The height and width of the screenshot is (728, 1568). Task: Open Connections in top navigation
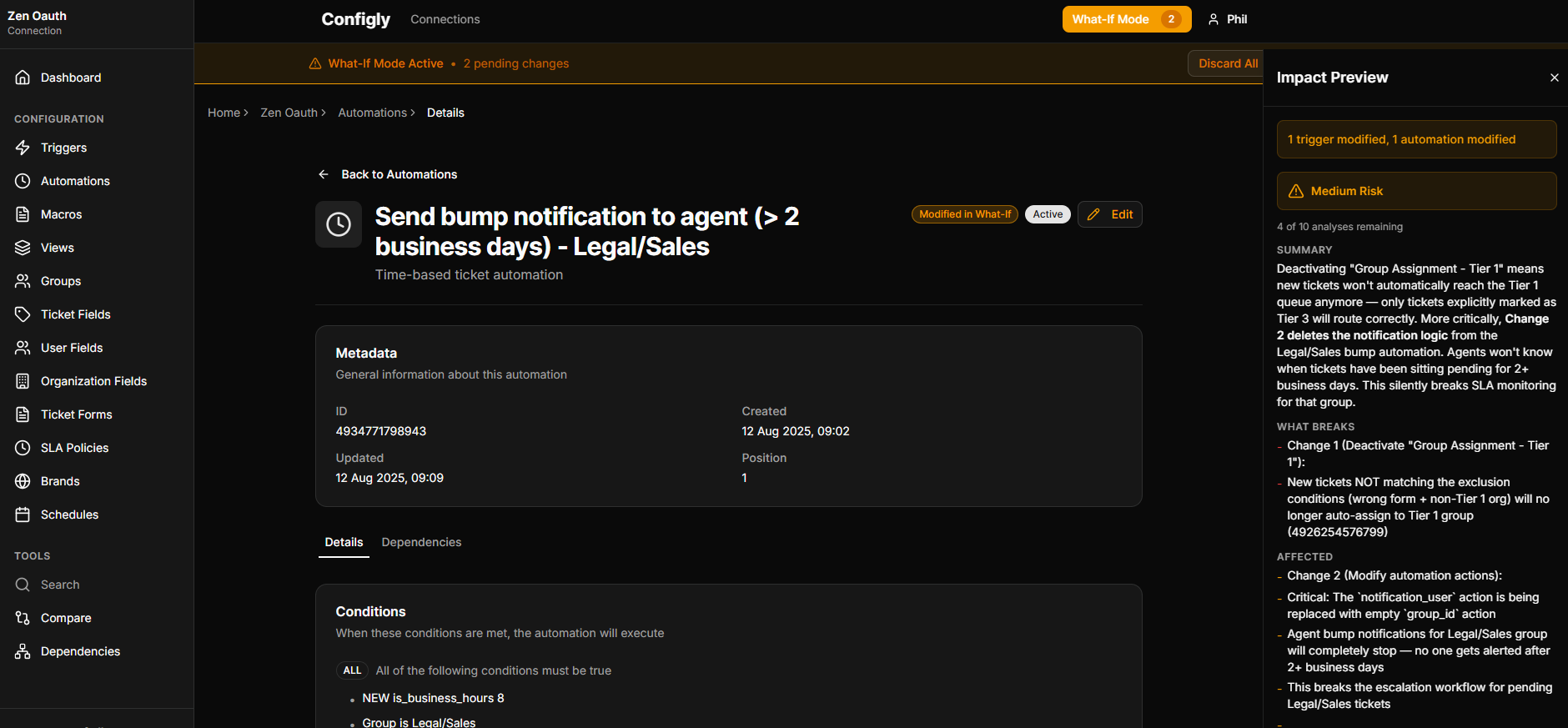click(x=445, y=19)
